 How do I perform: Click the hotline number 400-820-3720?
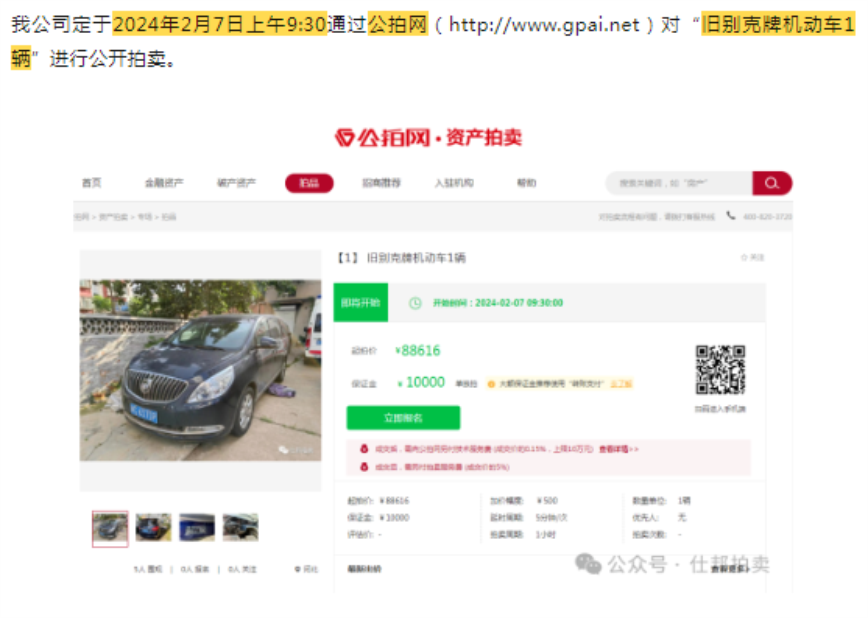(x=767, y=217)
